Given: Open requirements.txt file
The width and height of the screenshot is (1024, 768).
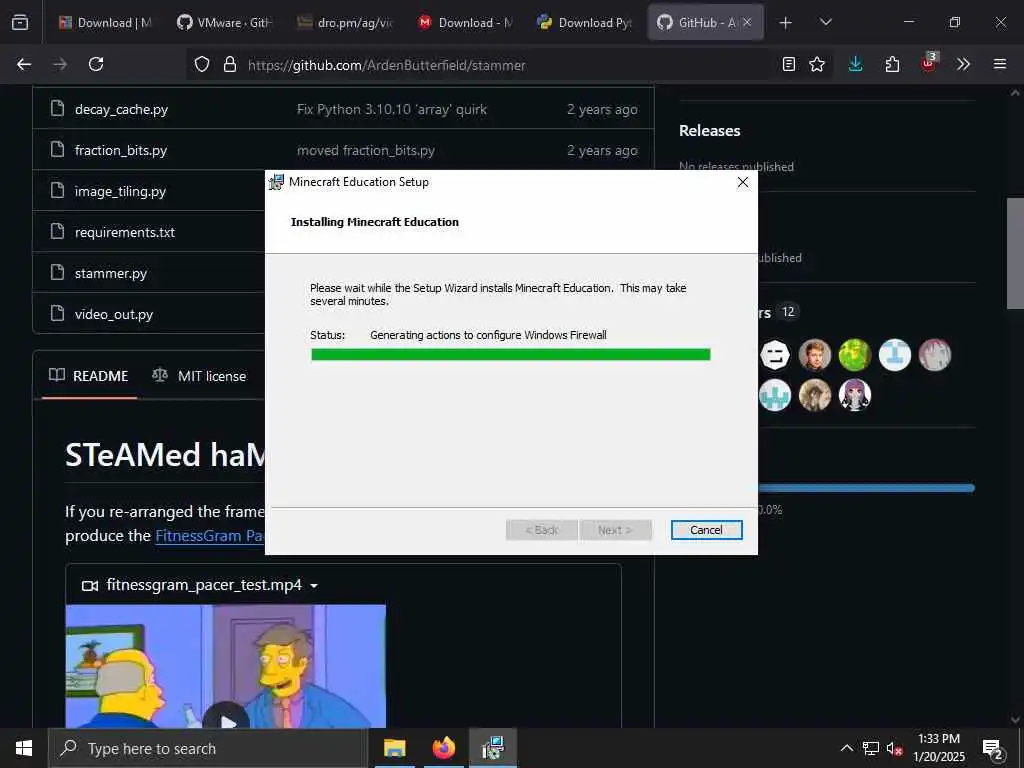Looking at the screenshot, I should coord(125,232).
